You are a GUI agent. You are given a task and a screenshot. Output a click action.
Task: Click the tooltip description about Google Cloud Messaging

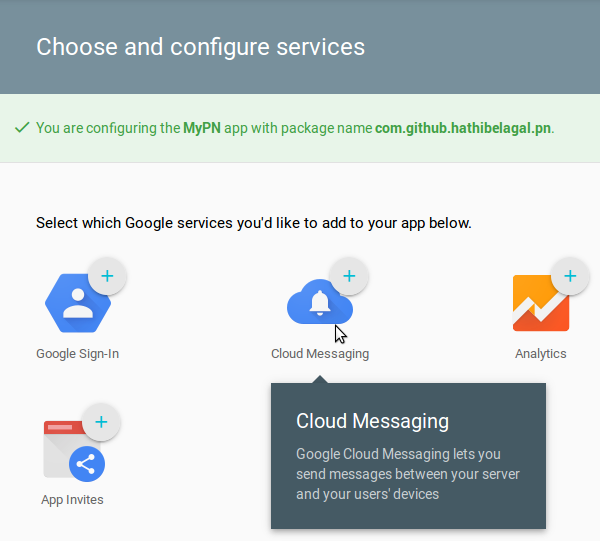coord(408,474)
